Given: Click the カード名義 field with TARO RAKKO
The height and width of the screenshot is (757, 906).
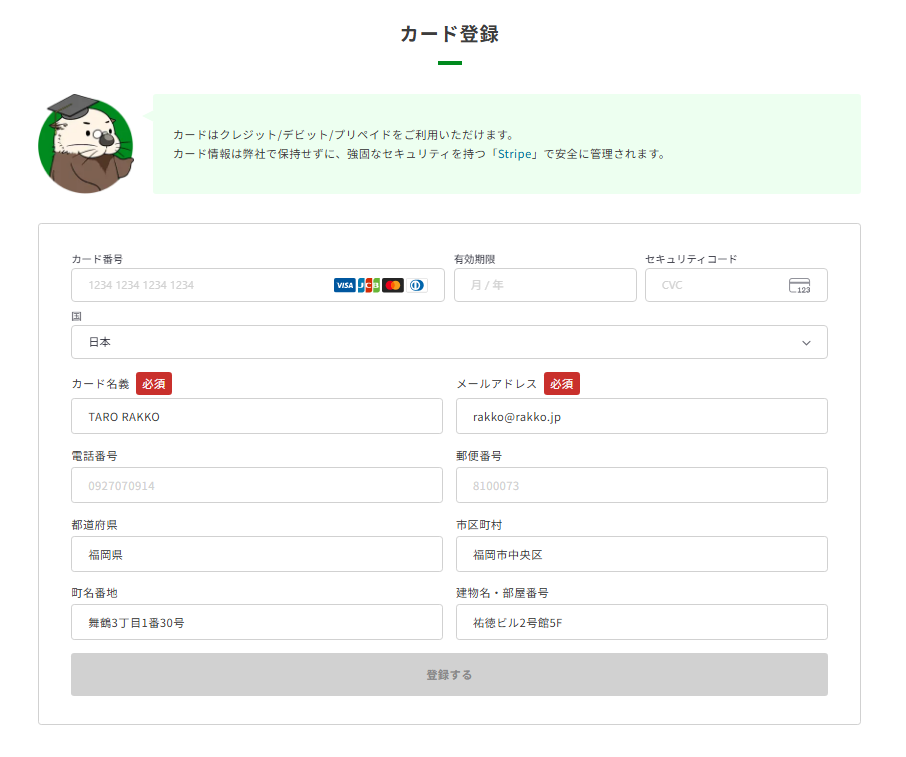Looking at the screenshot, I should (256, 416).
